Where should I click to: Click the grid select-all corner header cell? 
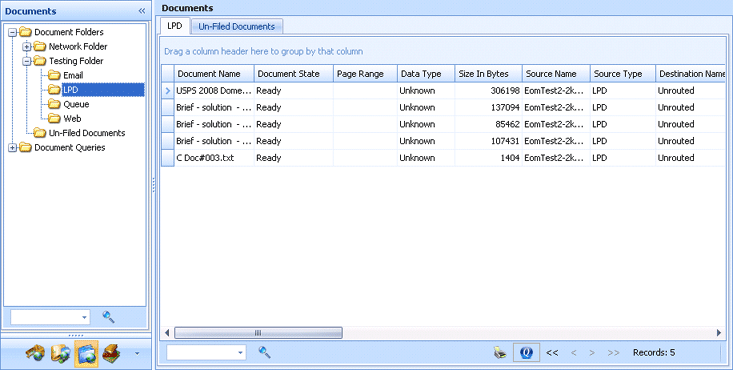tap(168, 74)
